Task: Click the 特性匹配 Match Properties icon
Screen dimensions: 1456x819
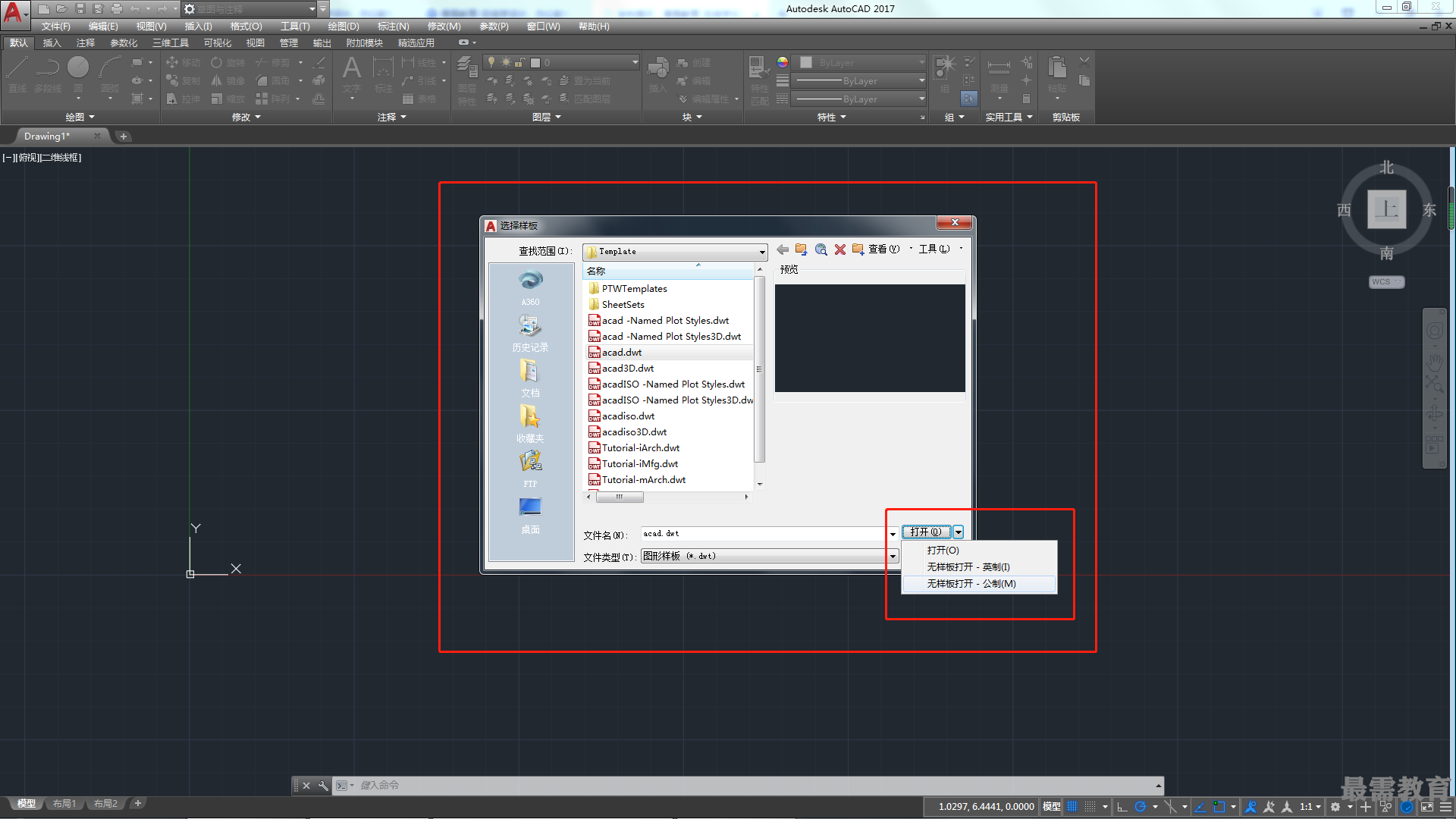Action: [759, 80]
